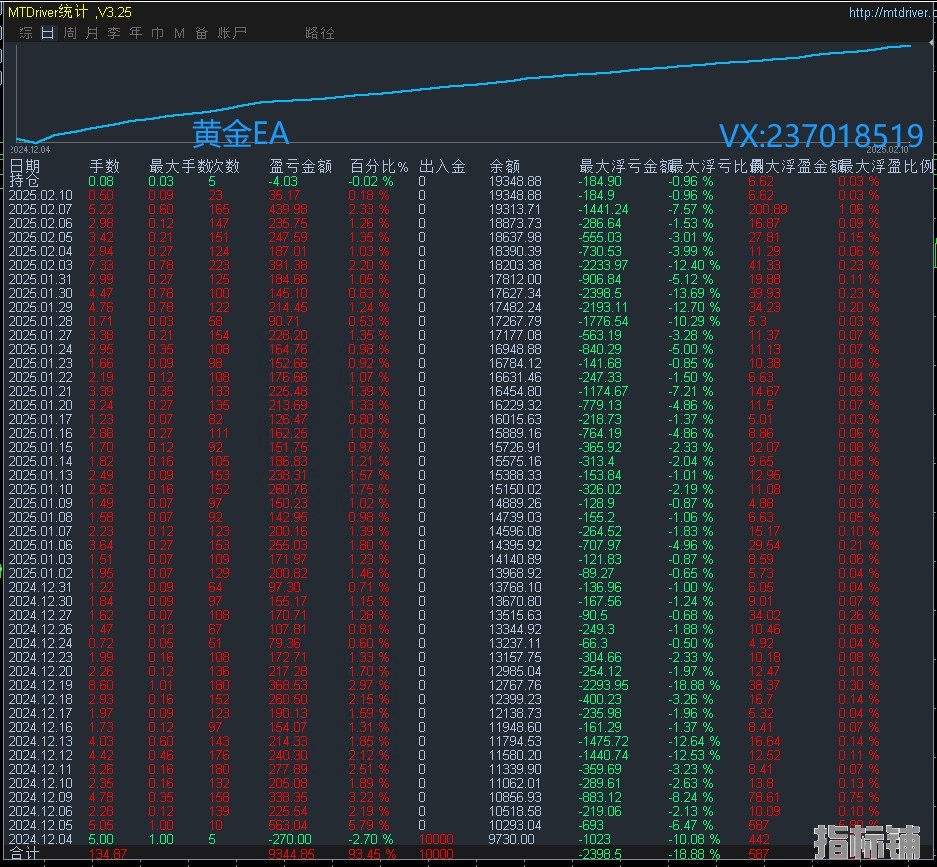This screenshot has width=937, height=867.
Task: Click the 路径 path button
Action: coord(320,33)
